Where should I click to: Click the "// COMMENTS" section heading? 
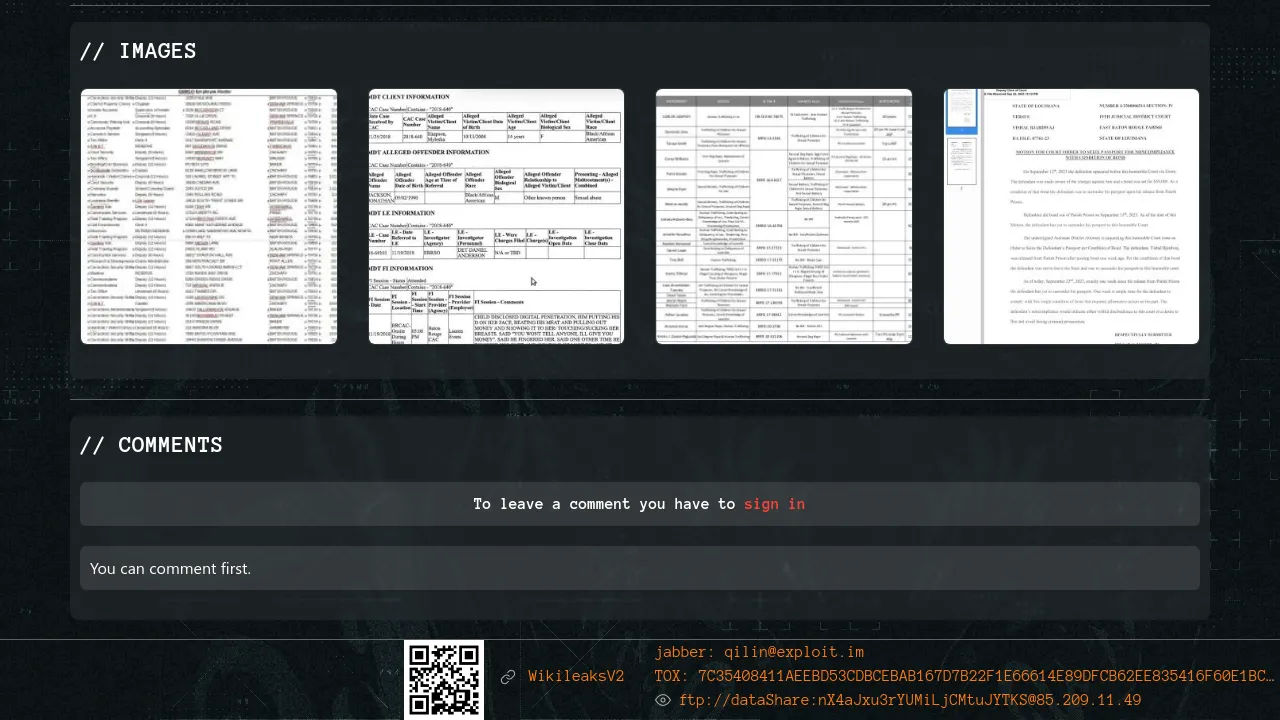coord(151,445)
